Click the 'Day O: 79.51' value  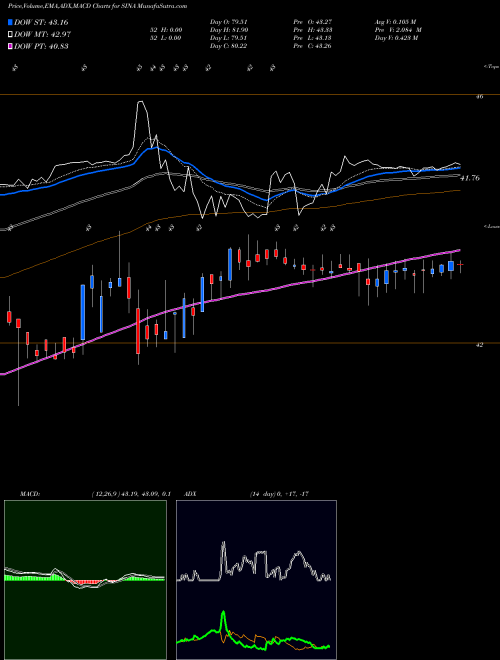point(228,22)
